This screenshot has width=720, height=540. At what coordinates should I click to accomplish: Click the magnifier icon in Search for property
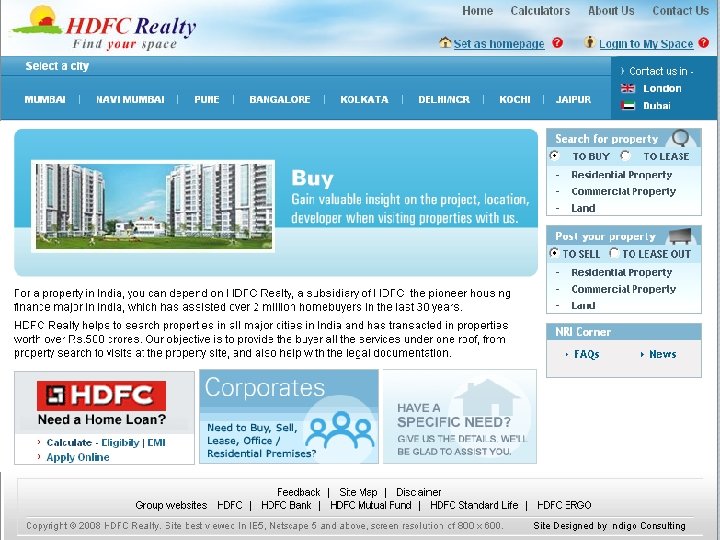(681, 137)
